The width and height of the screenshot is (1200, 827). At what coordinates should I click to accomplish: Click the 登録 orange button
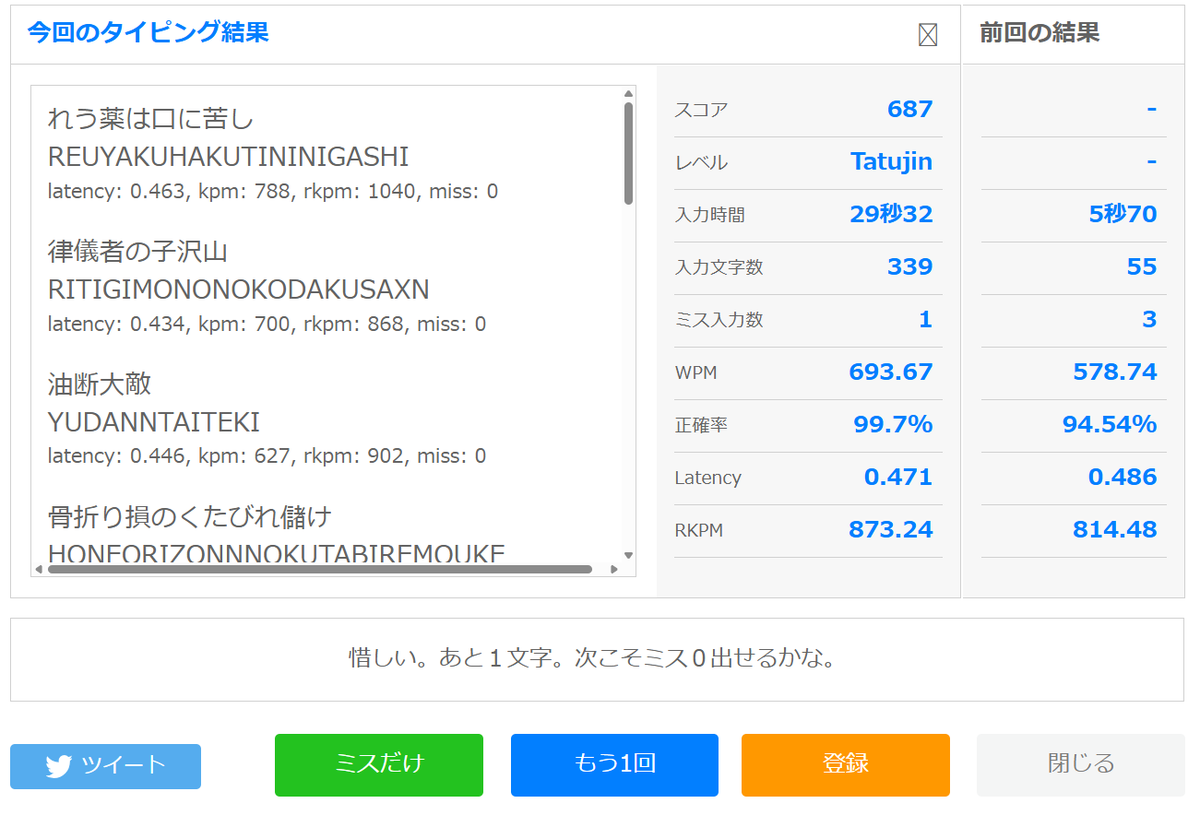coord(846,765)
